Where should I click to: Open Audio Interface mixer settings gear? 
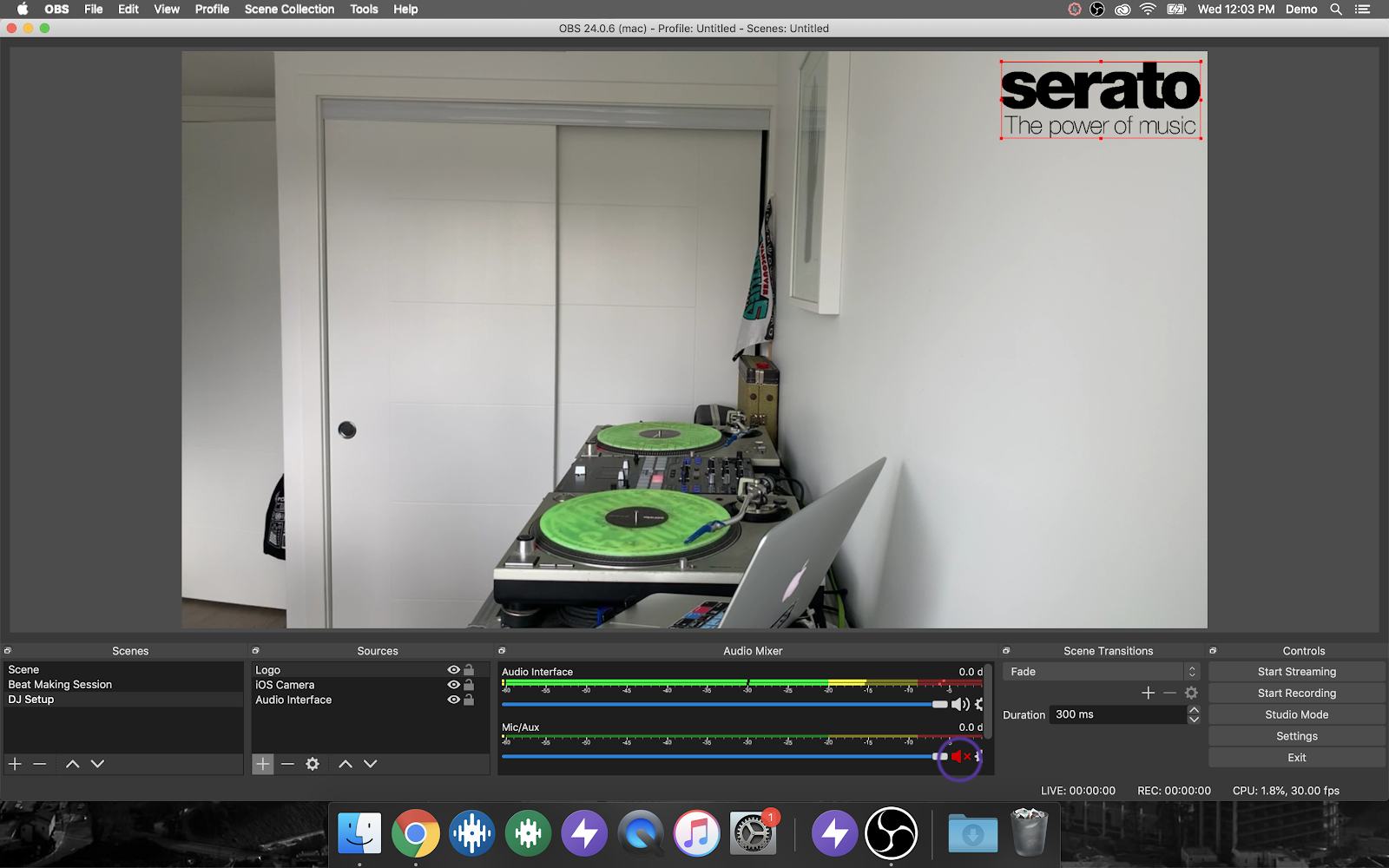979,705
